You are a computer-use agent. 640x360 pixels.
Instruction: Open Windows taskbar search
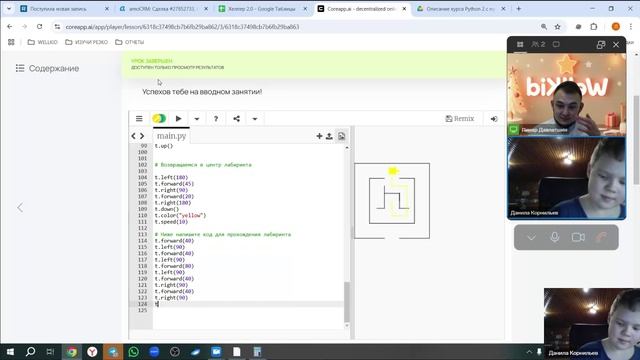[30, 351]
